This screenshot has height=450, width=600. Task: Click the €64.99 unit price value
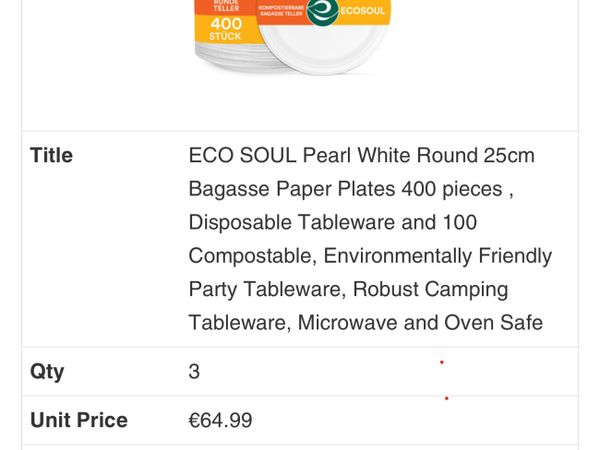pyautogui.click(x=220, y=420)
